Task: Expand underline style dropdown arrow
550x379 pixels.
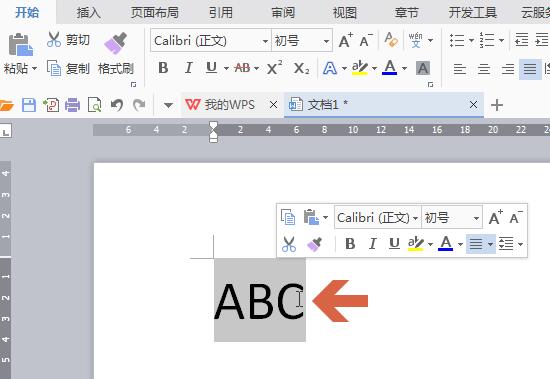Action: pos(226,68)
